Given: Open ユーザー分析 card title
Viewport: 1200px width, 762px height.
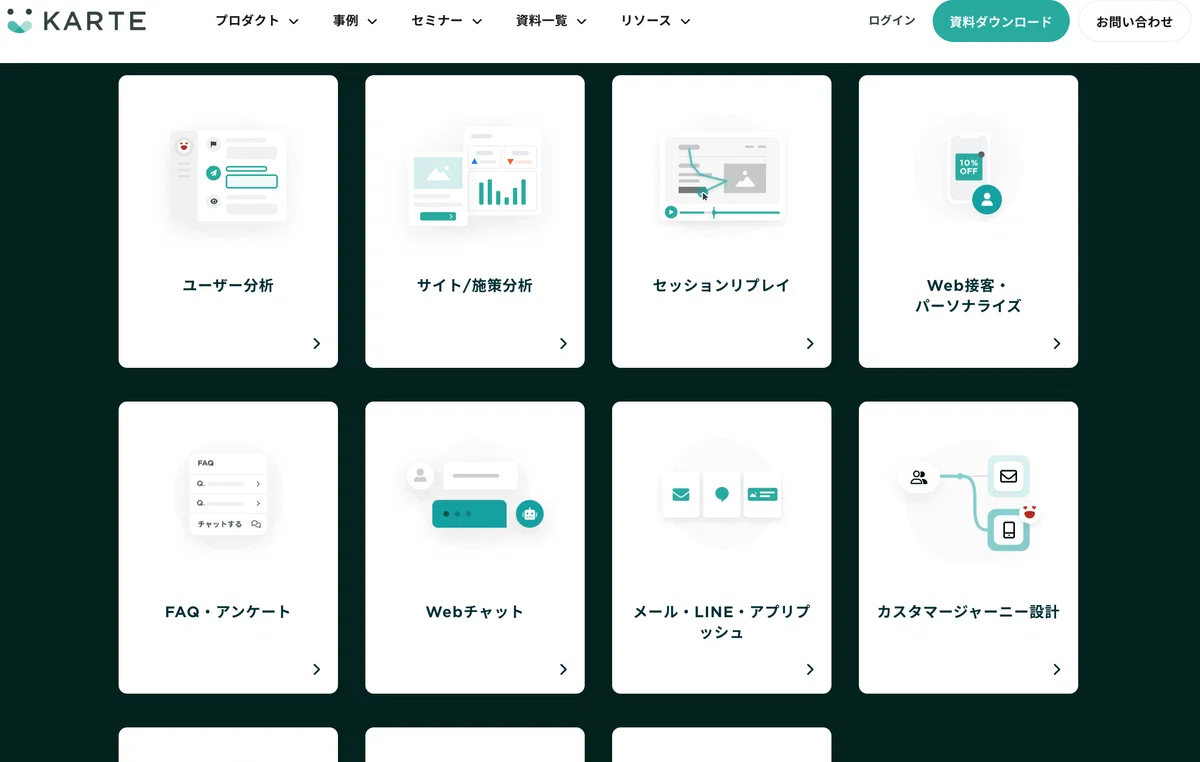Looking at the screenshot, I should click(x=228, y=285).
